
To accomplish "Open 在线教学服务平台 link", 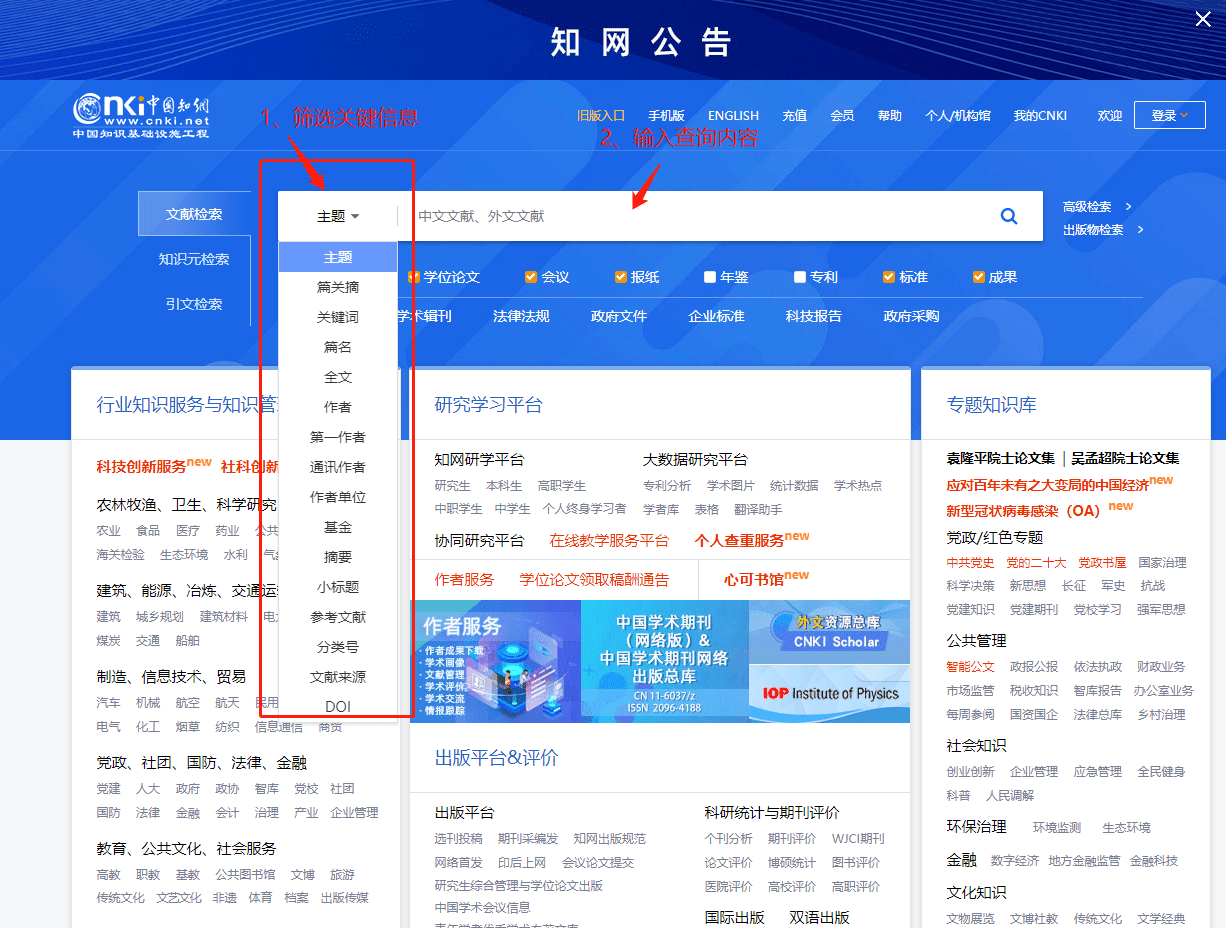I will (x=609, y=540).
